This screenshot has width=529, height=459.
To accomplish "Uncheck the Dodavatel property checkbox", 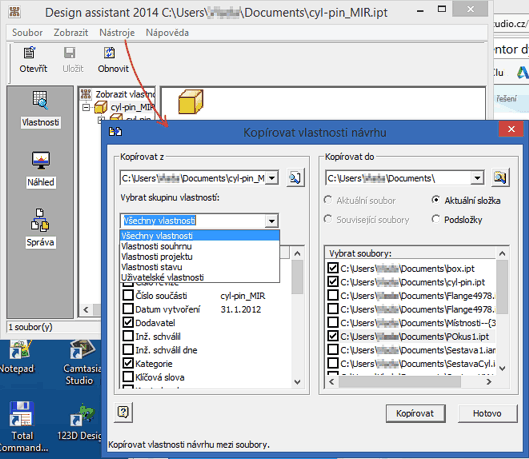I will point(128,322).
